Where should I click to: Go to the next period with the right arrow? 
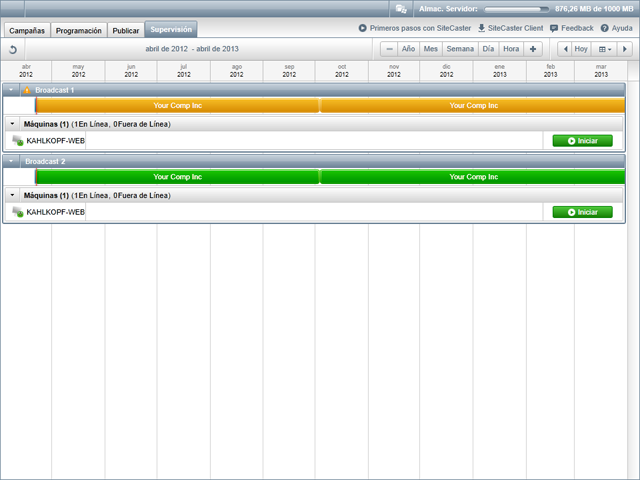click(626, 49)
